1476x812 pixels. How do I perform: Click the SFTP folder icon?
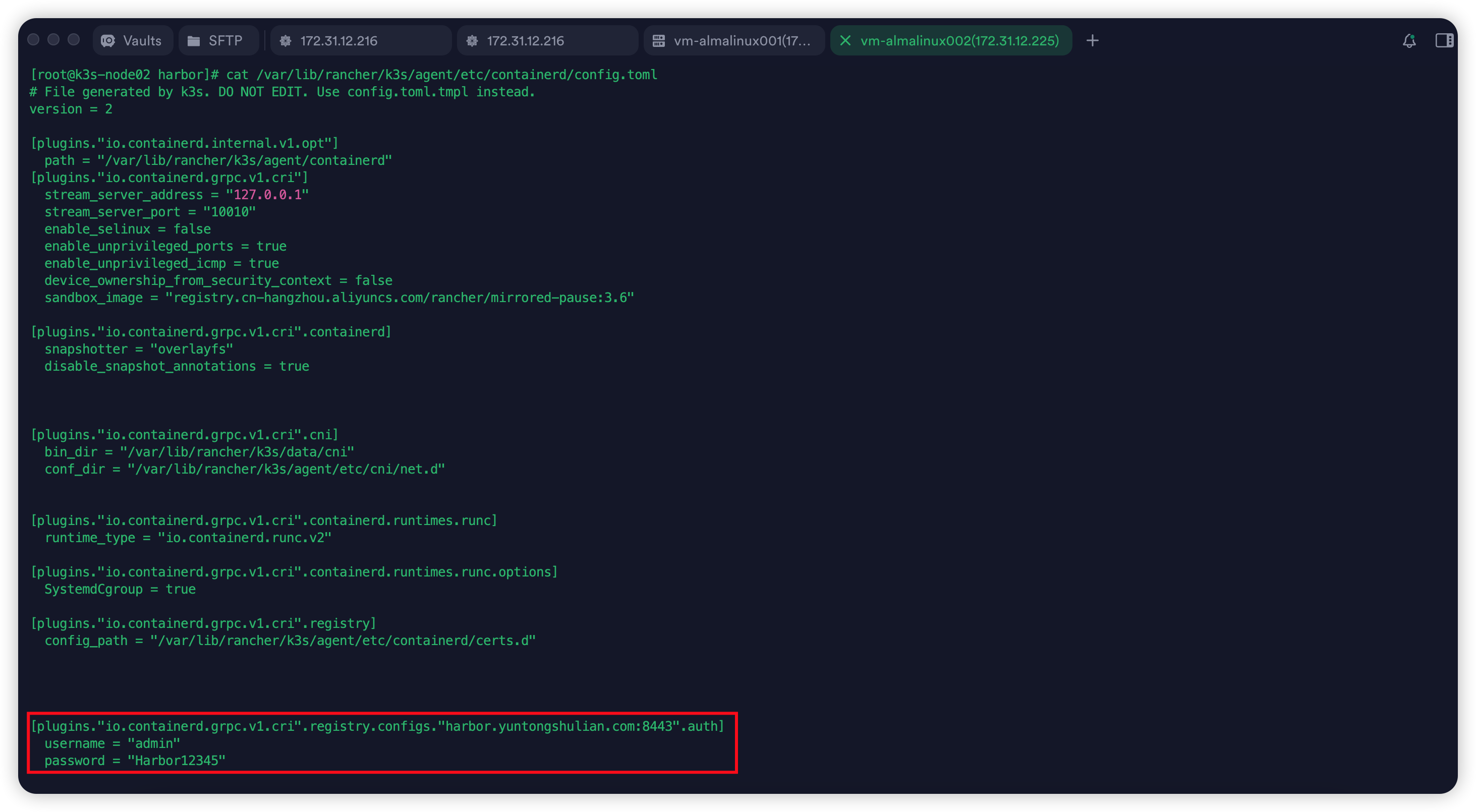point(194,41)
